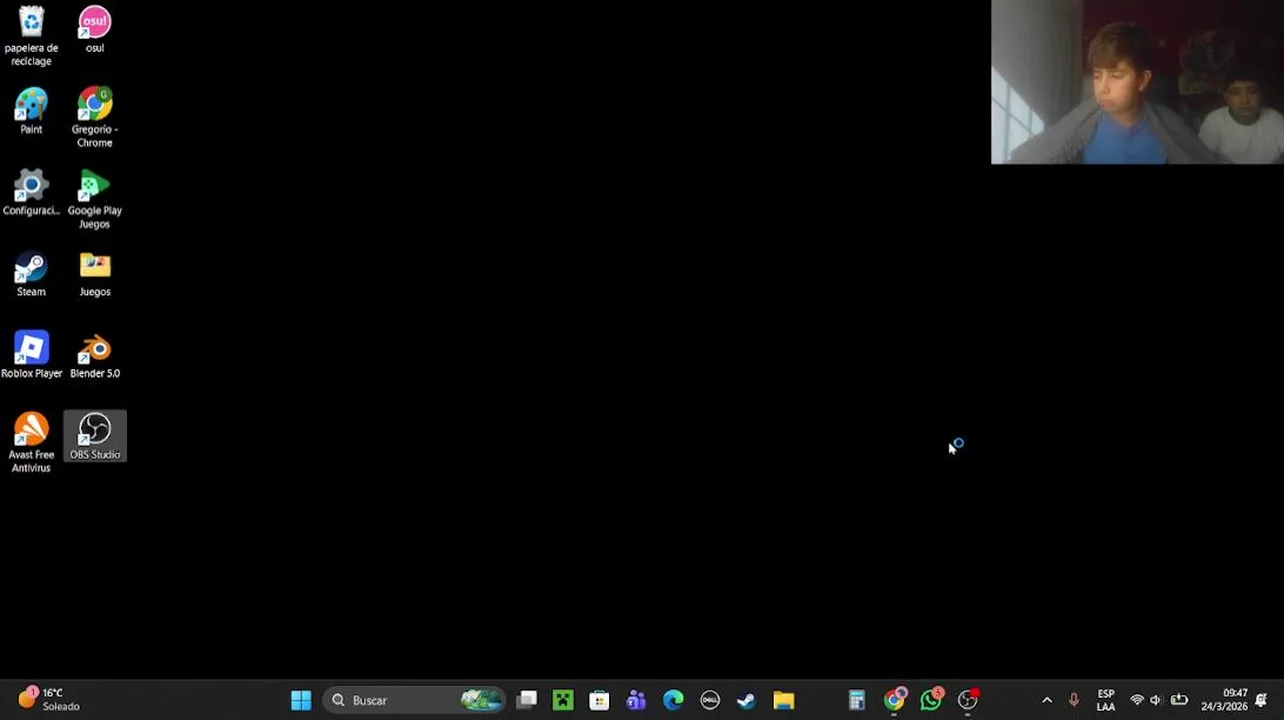Open File Explorer from the taskbar

tap(783, 700)
